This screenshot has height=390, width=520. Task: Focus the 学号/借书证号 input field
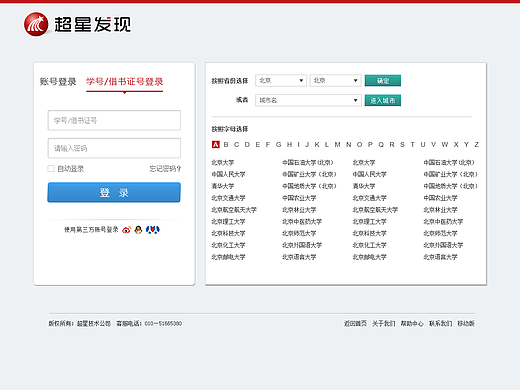point(114,120)
